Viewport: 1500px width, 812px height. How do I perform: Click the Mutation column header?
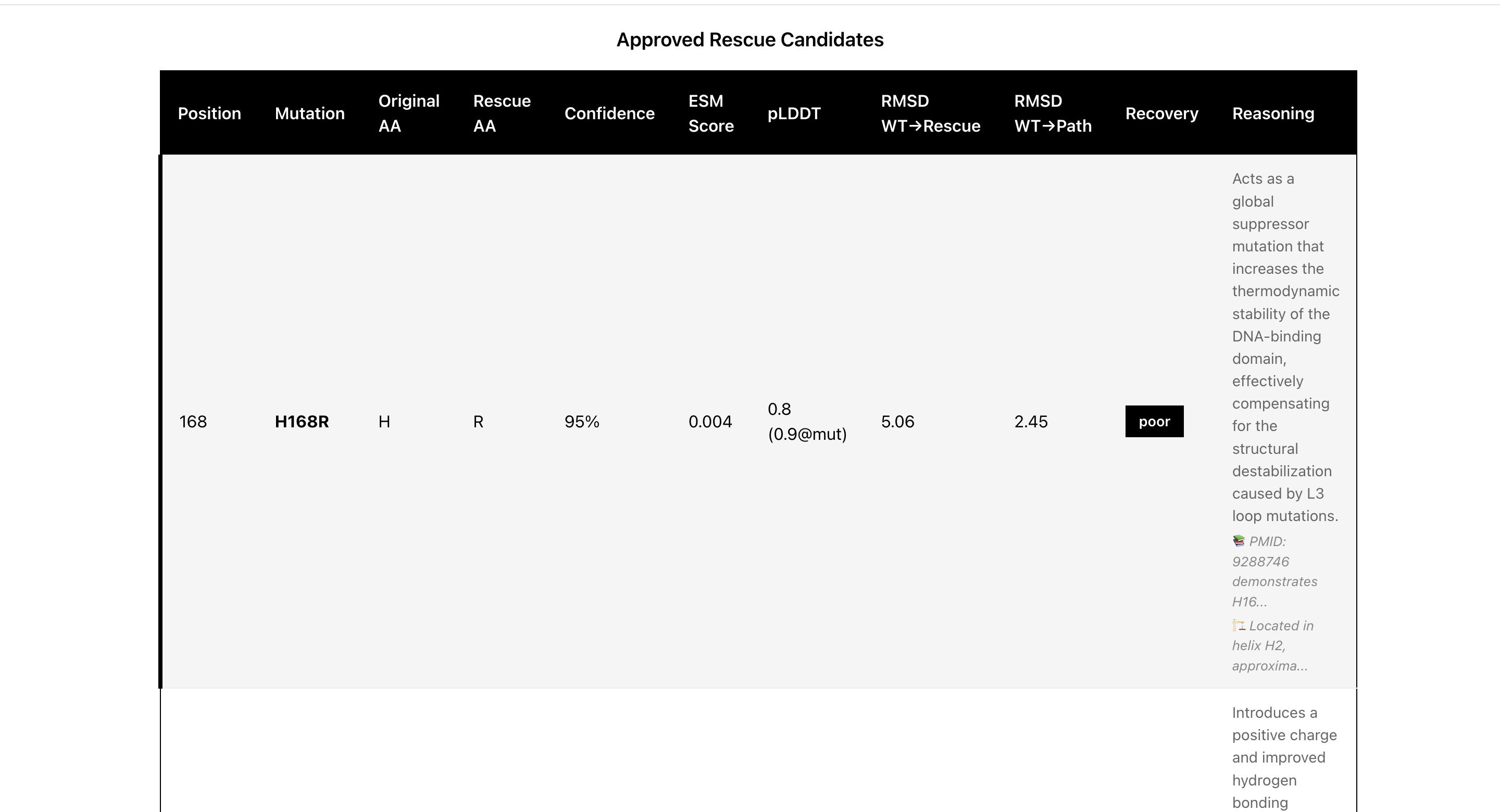(x=309, y=113)
